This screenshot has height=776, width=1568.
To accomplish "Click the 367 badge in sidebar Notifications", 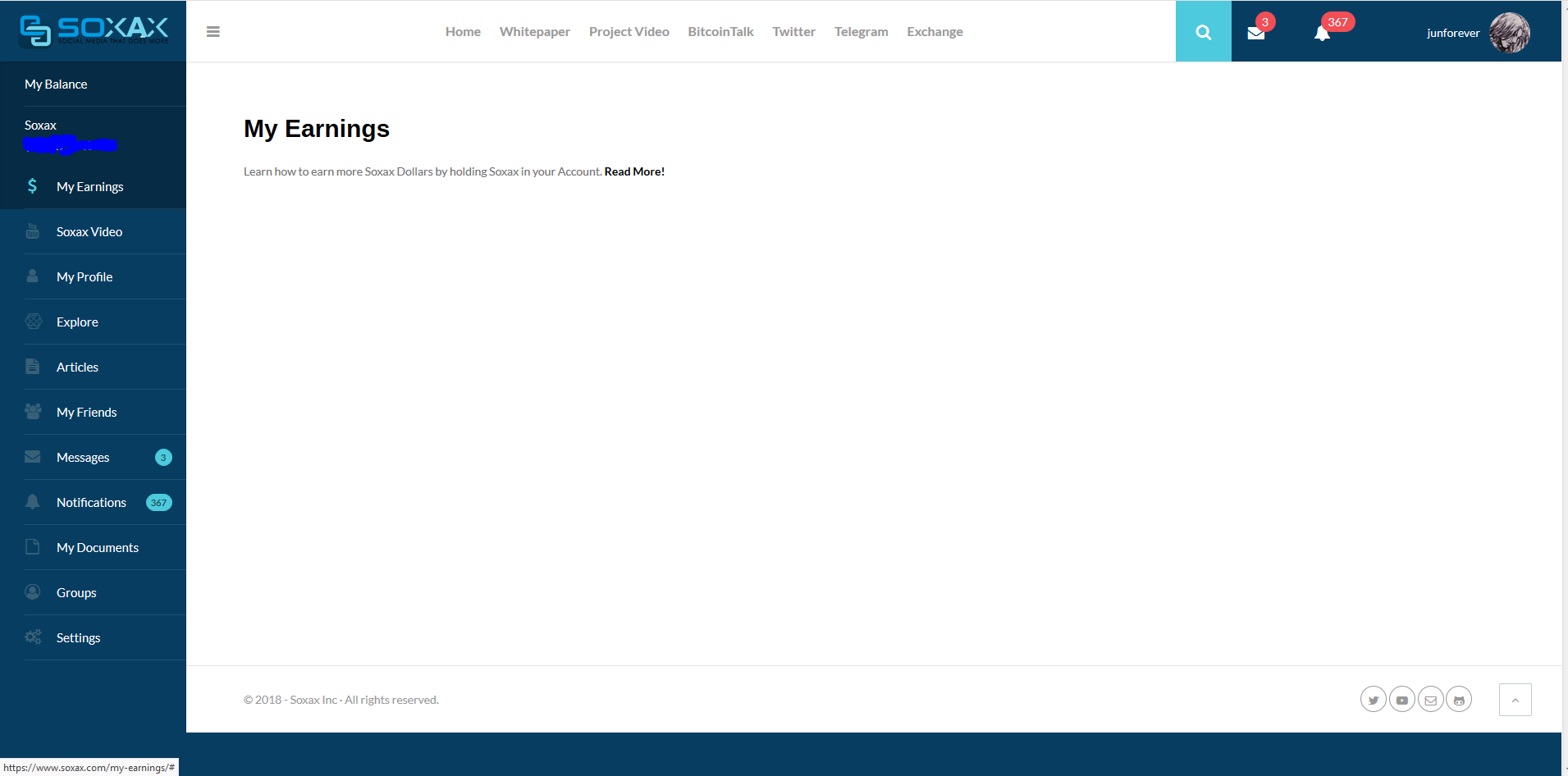I will [x=159, y=502].
